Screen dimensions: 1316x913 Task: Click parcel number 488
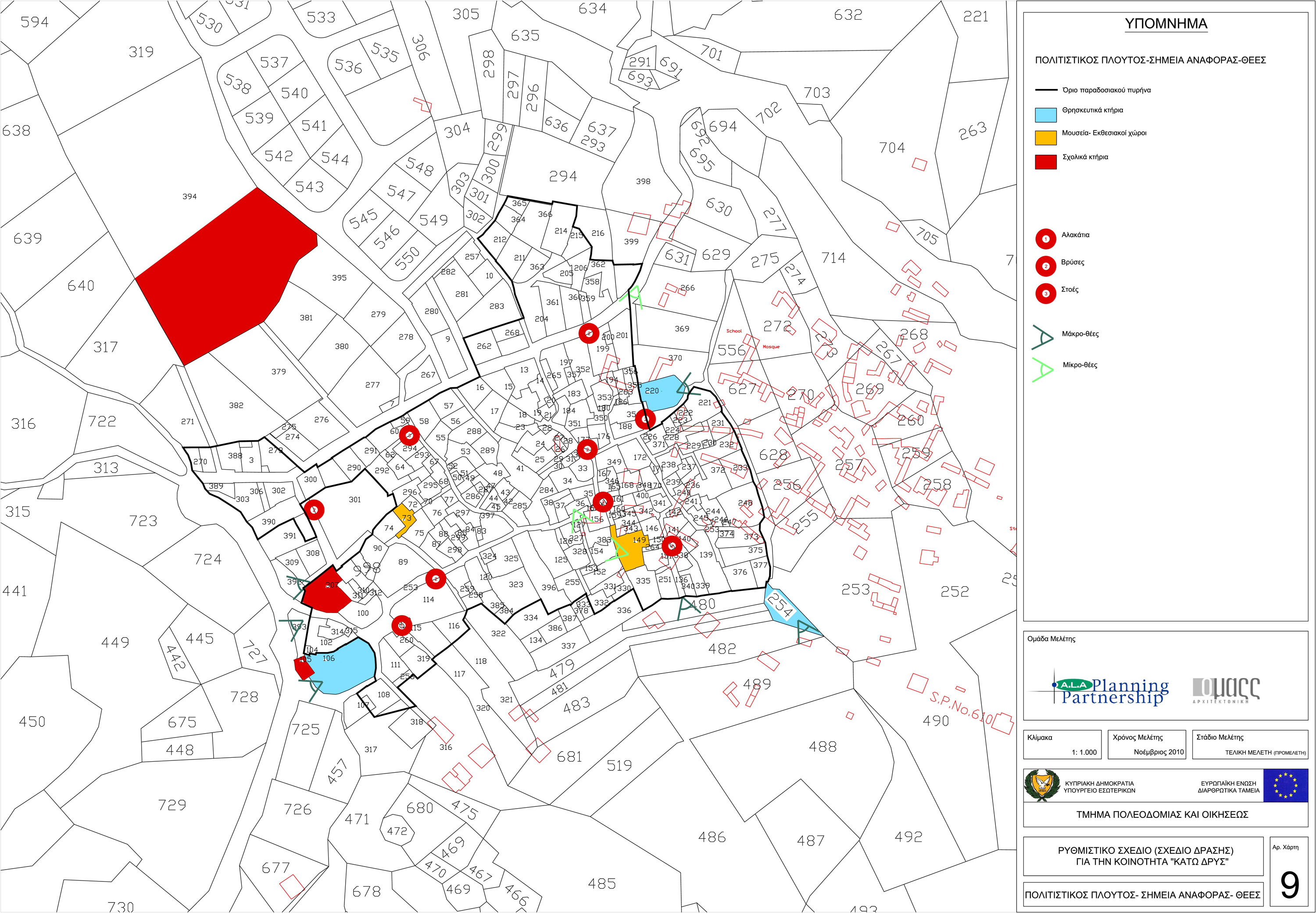point(823,746)
